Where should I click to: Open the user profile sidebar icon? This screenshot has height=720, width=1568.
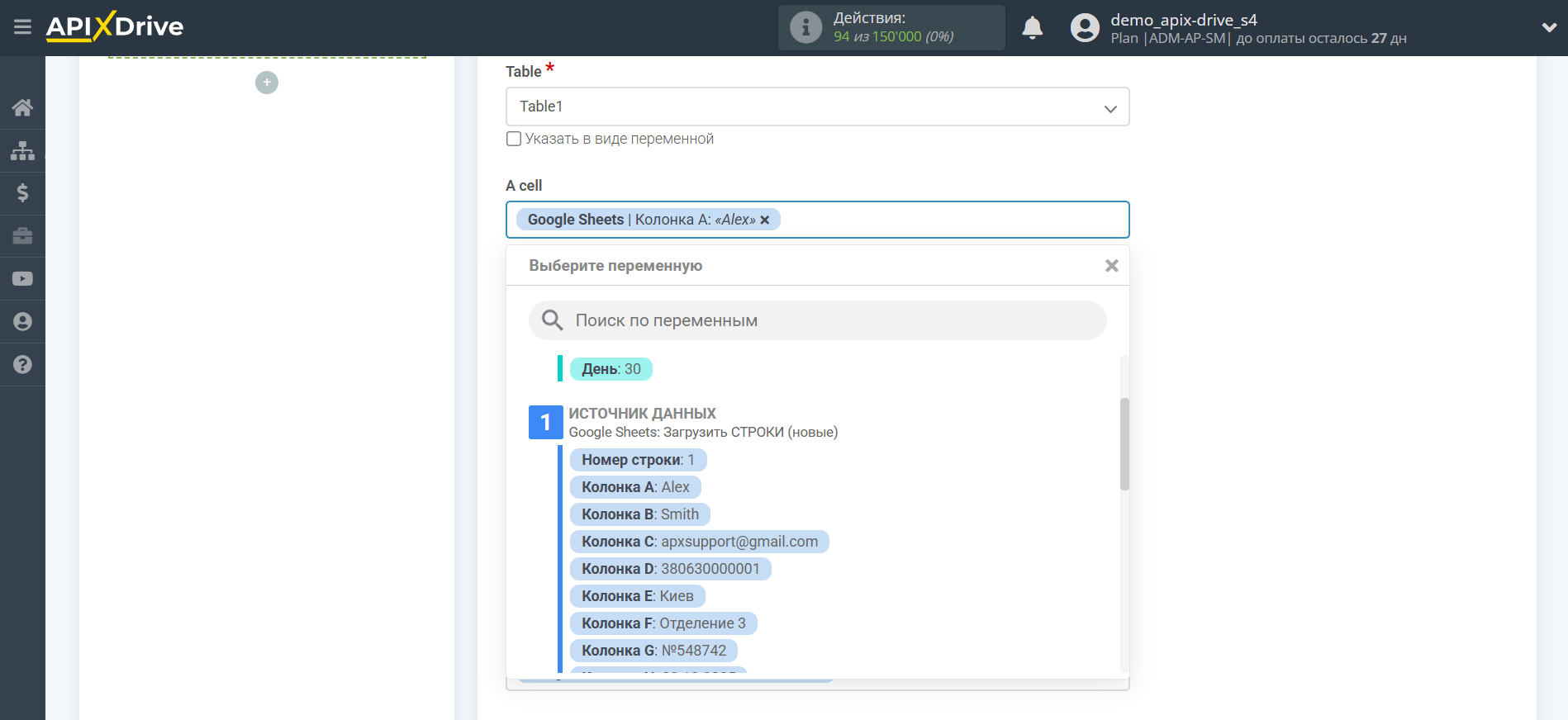pyautogui.click(x=22, y=322)
